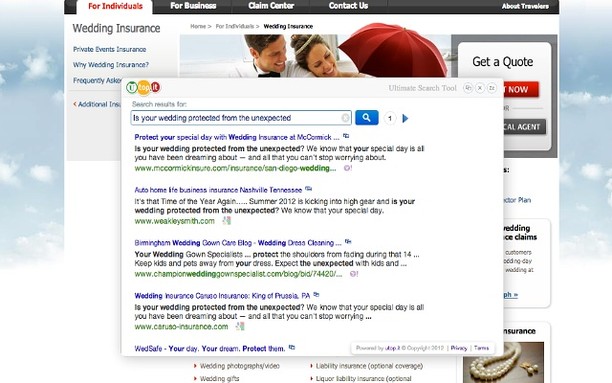Click the gray LOCAL AGENT button
This screenshot has width=612, height=383.
click(525, 127)
